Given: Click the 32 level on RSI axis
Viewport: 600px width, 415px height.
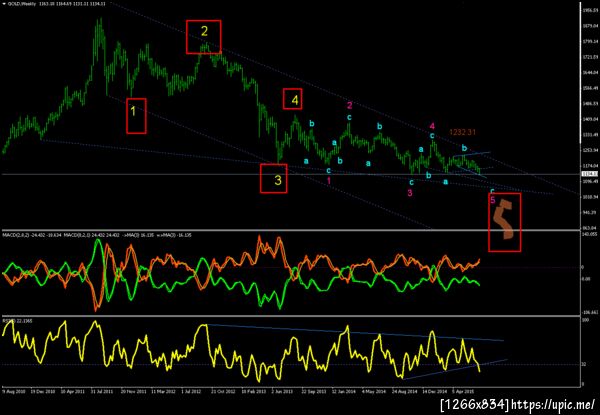Looking at the screenshot, I should (584, 365).
